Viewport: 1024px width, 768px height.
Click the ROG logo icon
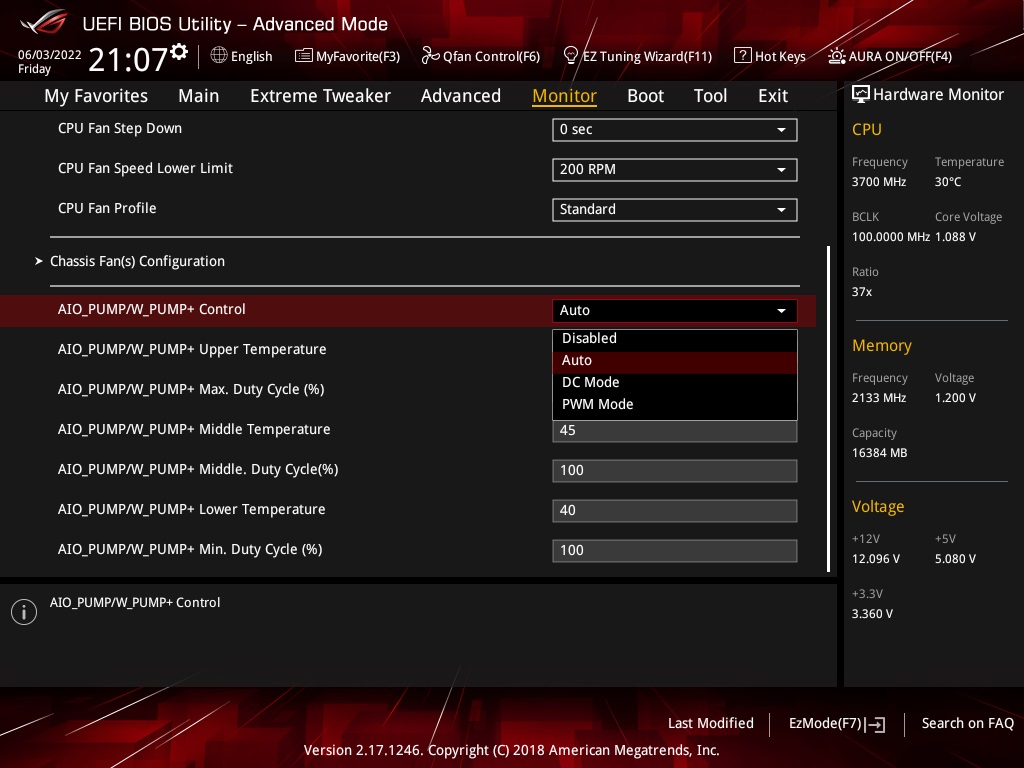point(44,22)
